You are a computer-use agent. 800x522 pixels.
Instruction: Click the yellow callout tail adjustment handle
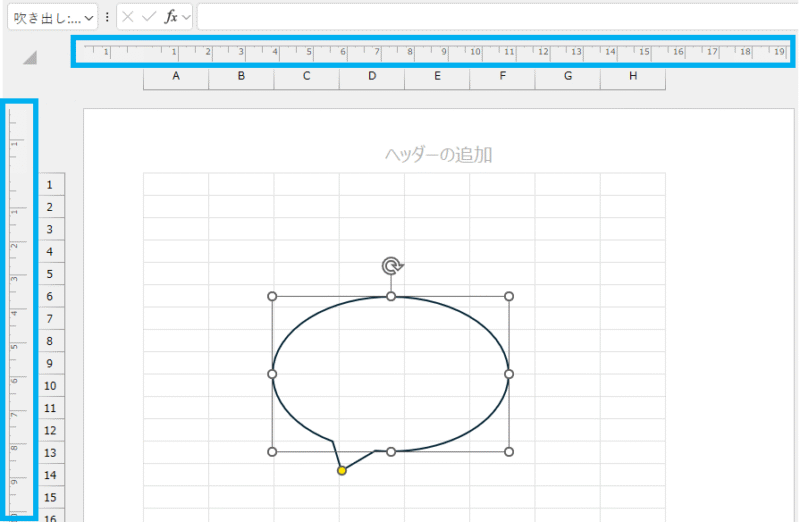pos(342,470)
